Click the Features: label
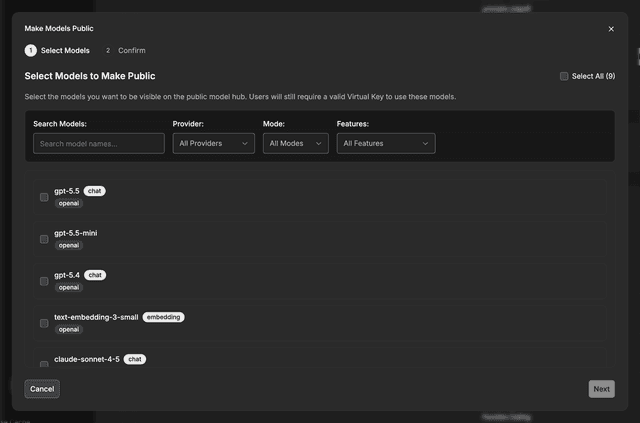The width and height of the screenshot is (640, 423). [x=353, y=124]
